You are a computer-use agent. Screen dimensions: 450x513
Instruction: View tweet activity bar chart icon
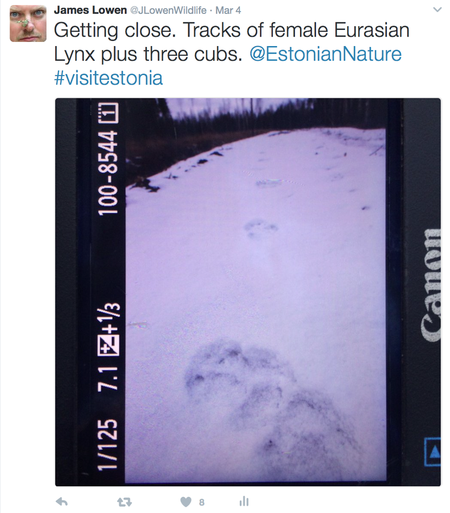[244, 501]
